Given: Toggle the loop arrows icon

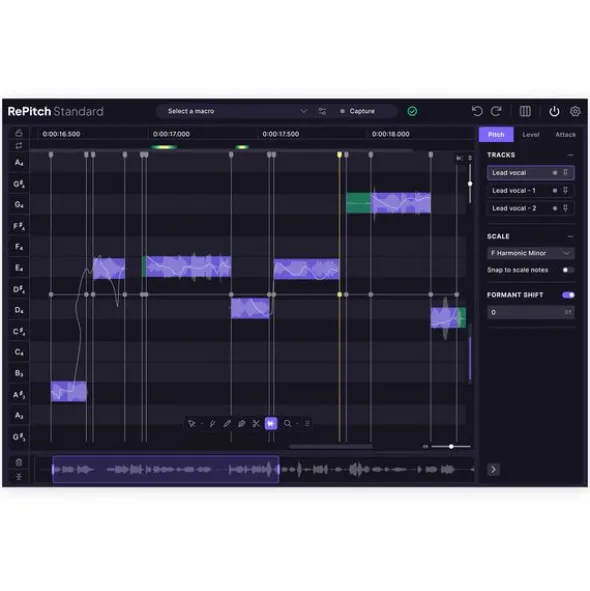Looking at the screenshot, I should click(x=19, y=145).
